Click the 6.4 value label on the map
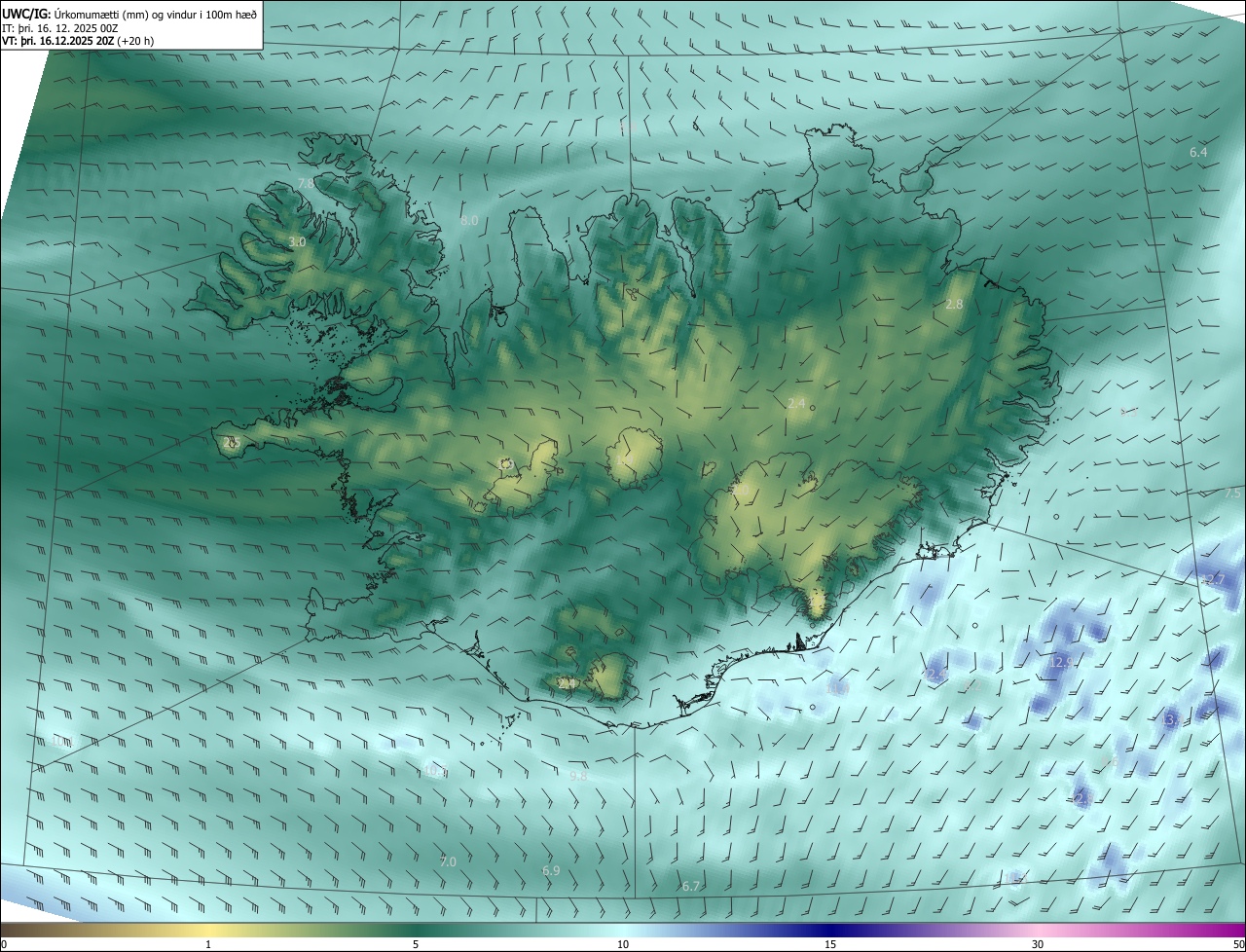 pos(1198,153)
